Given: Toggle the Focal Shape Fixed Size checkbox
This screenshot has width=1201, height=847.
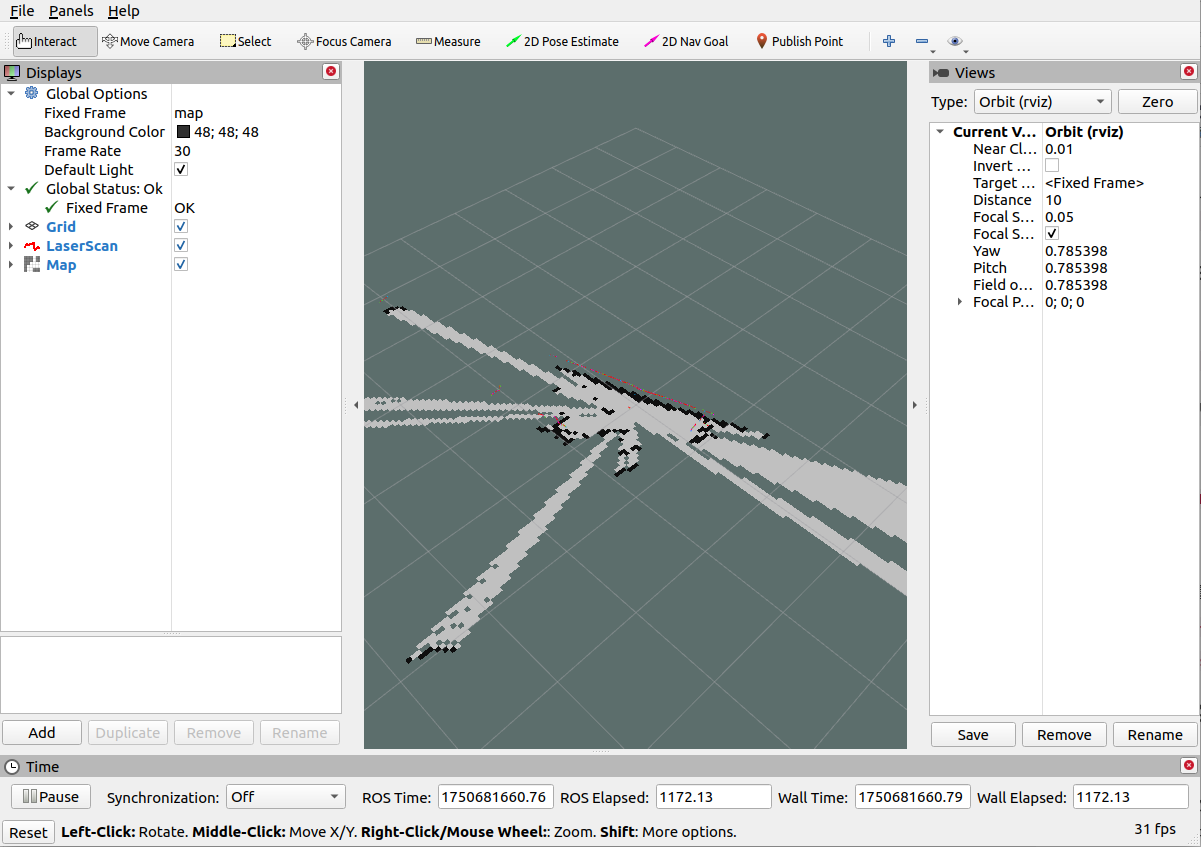Looking at the screenshot, I should point(1052,233).
